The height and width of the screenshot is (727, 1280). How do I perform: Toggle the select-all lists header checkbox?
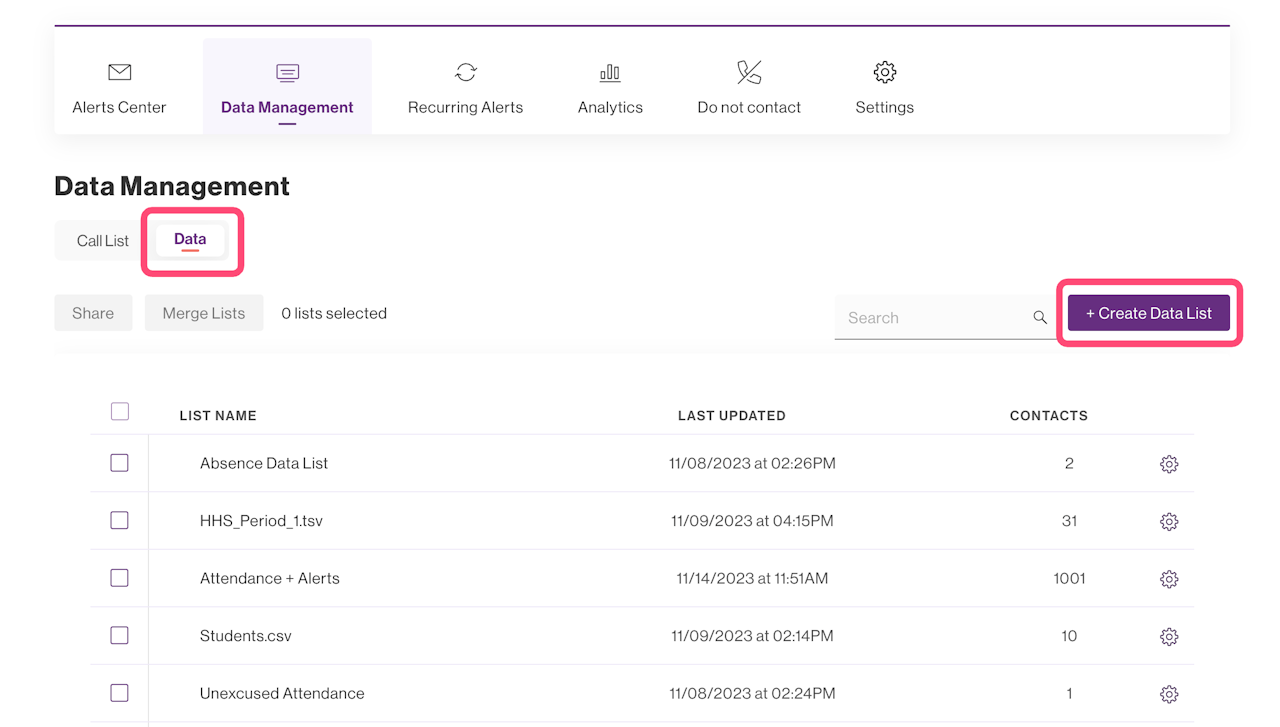(120, 411)
